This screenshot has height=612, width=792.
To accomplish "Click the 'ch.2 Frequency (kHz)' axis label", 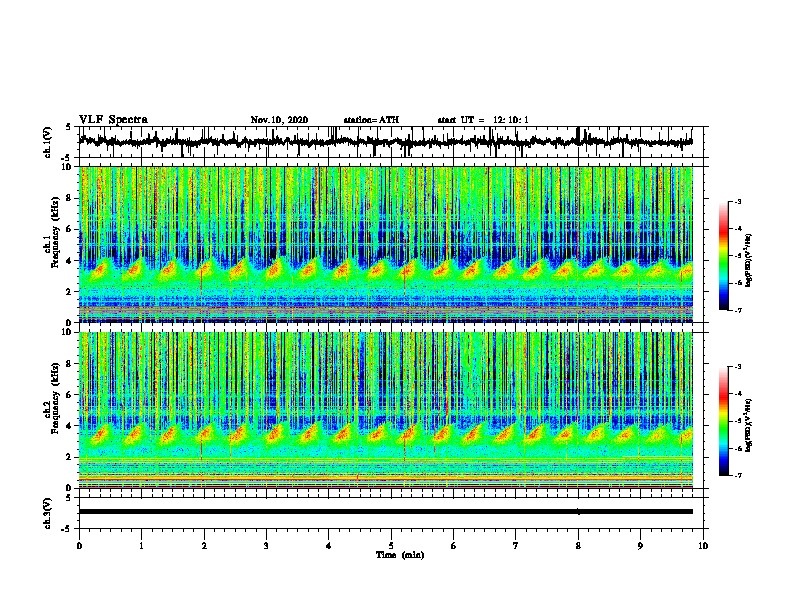I will pos(52,398).
